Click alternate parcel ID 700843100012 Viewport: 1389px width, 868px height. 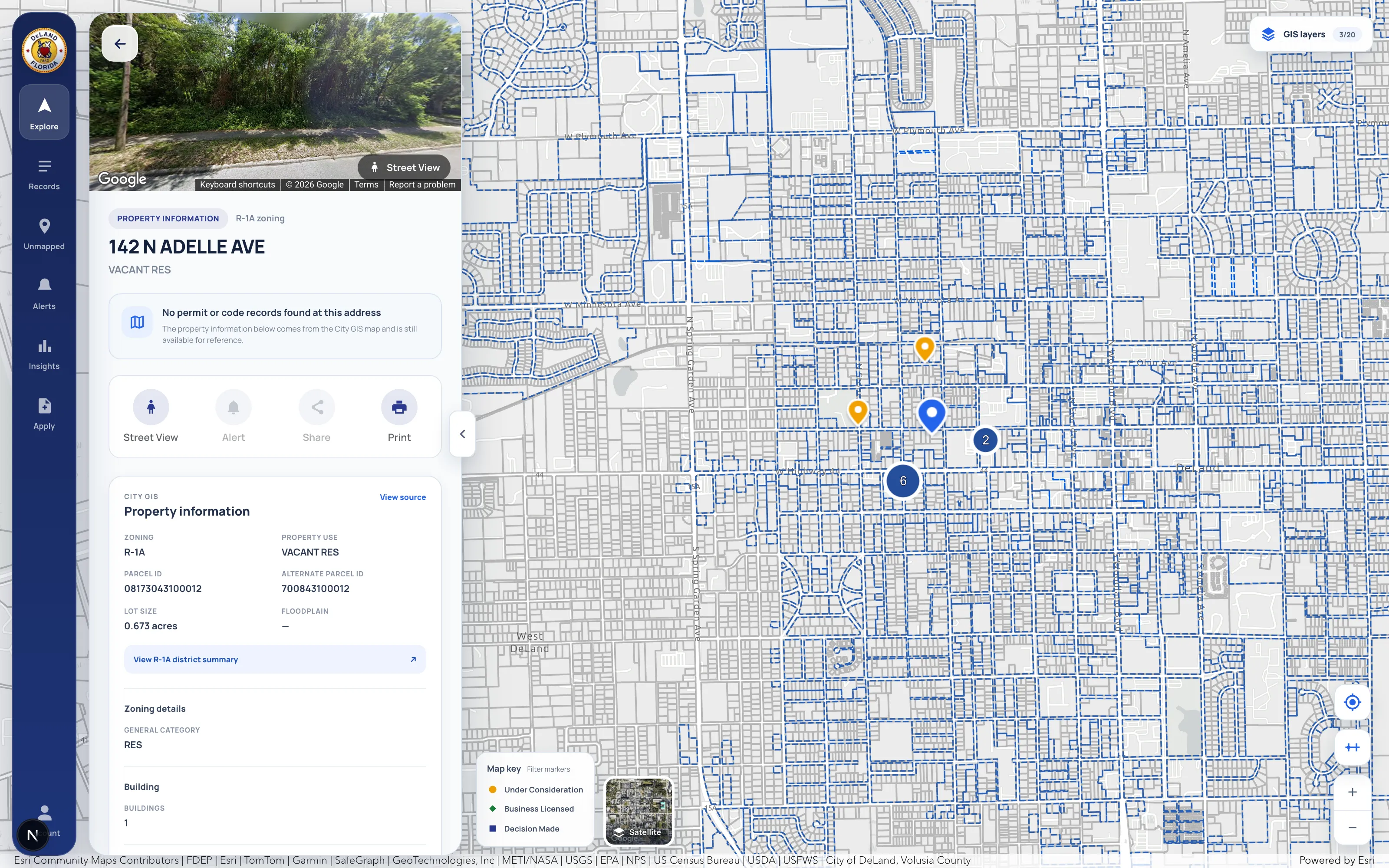[315, 589]
